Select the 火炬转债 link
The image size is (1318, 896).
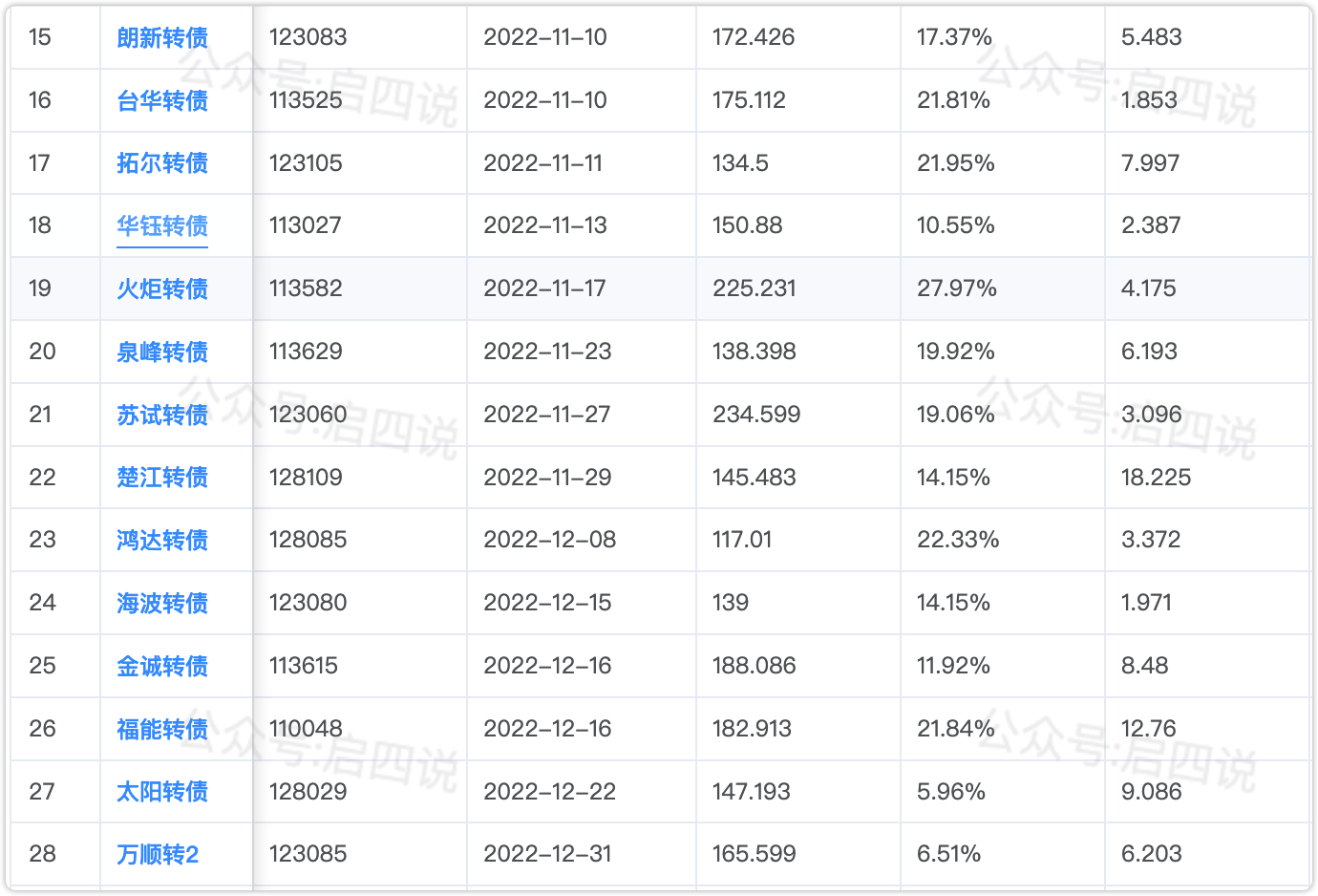pyautogui.click(x=162, y=288)
